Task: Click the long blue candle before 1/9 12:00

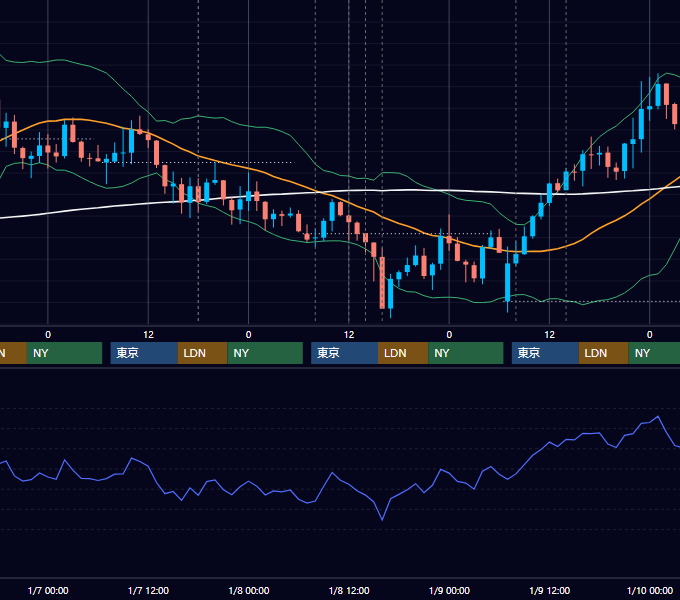Action: pos(507,282)
